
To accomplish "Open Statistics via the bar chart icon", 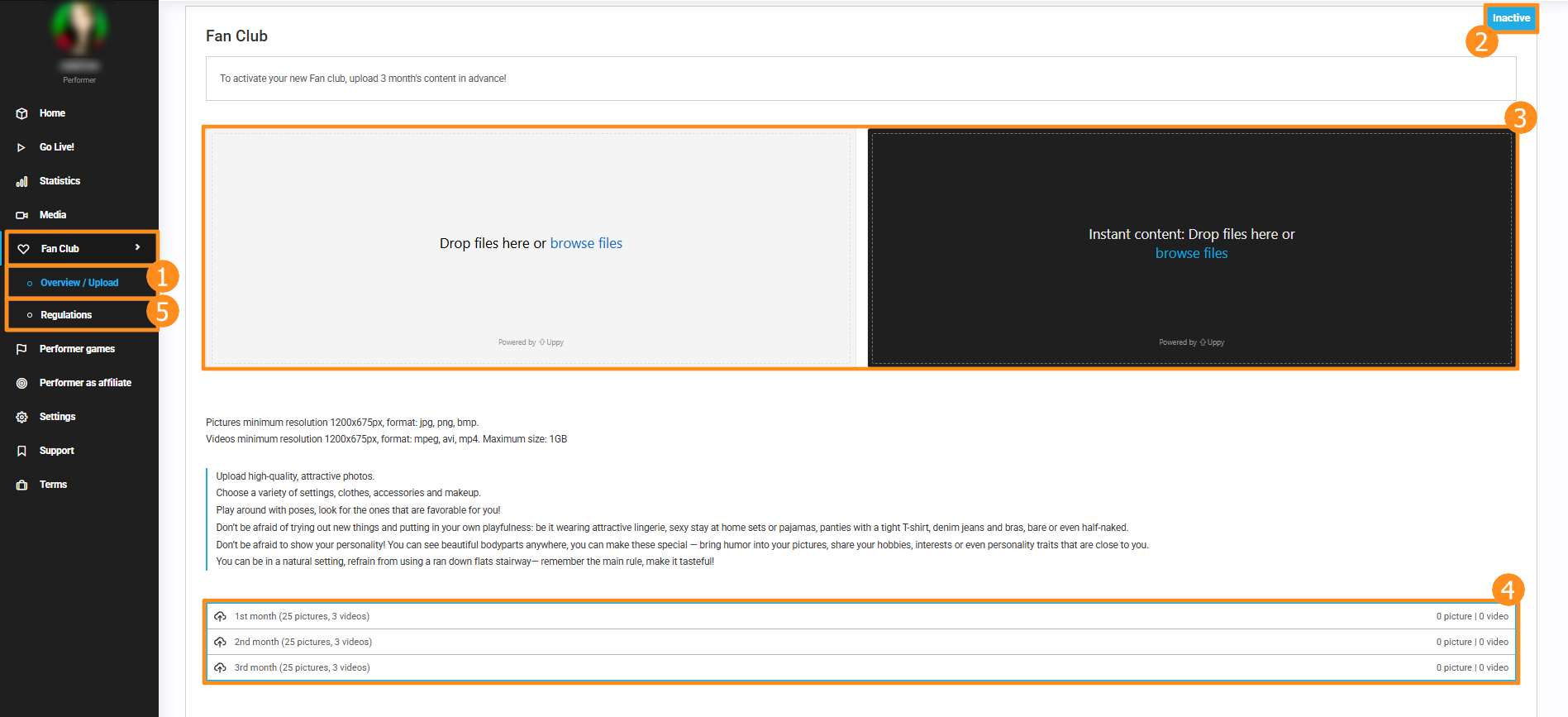I will pyautogui.click(x=22, y=181).
